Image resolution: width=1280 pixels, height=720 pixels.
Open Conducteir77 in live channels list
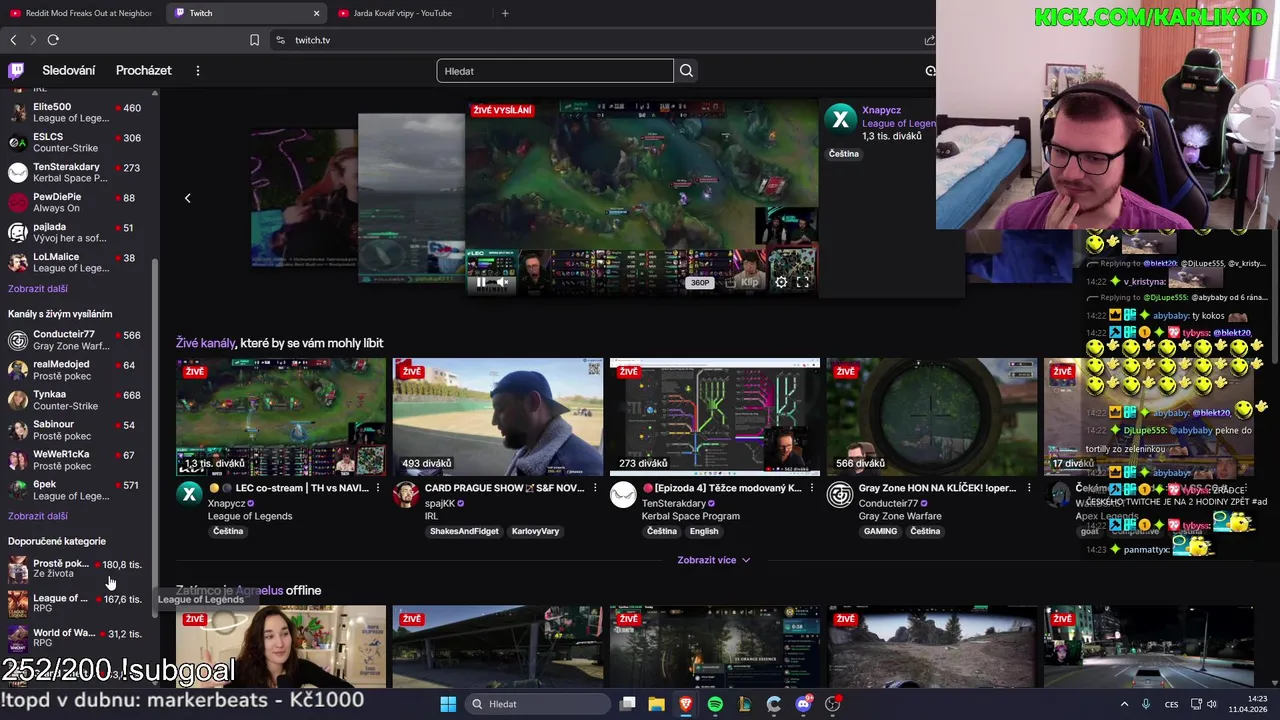[75, 340]
